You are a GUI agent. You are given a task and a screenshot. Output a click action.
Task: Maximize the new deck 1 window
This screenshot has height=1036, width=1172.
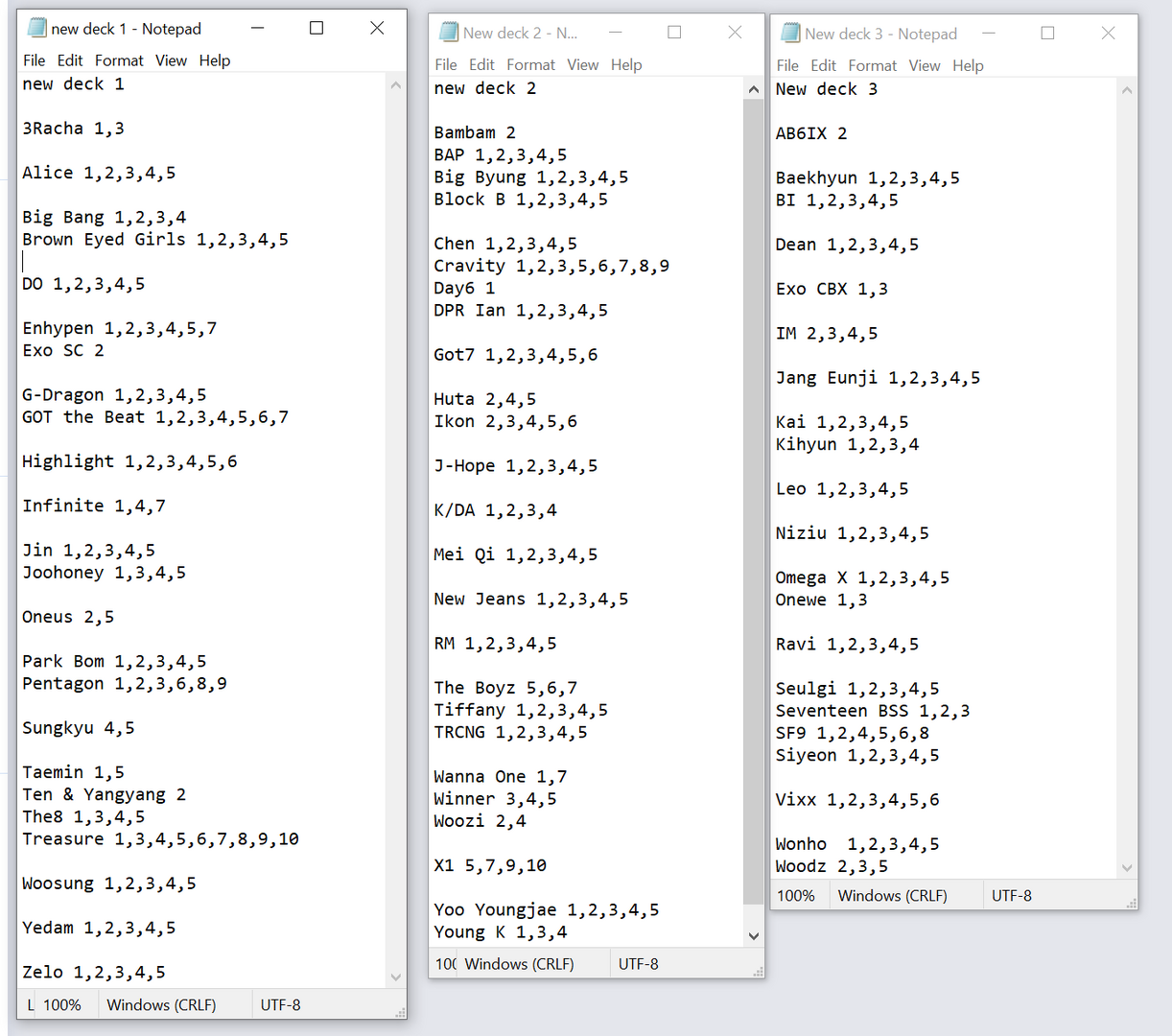(316, 28)
